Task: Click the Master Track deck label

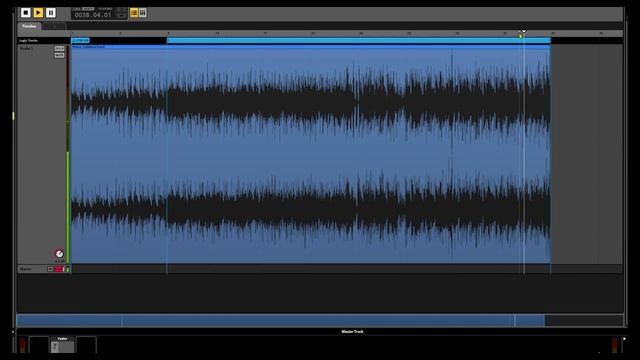Action: 352,331
